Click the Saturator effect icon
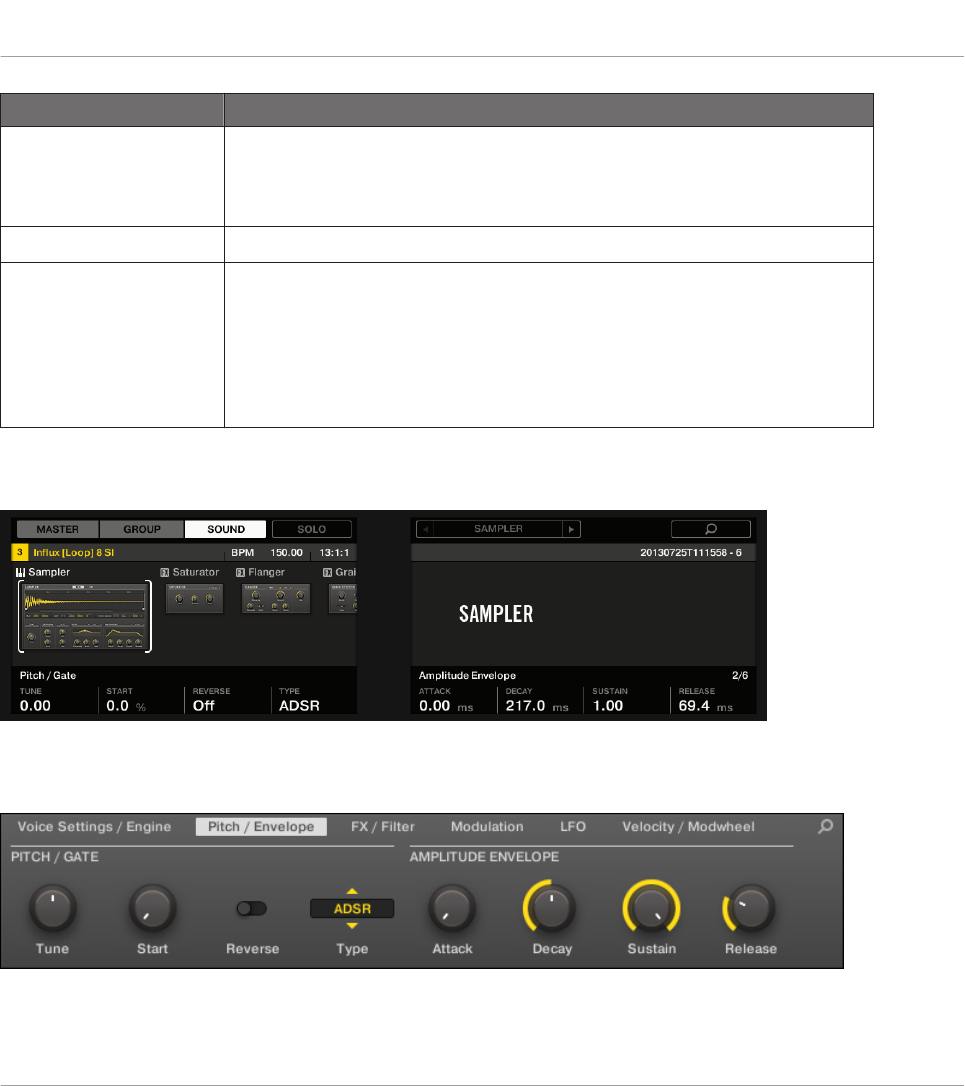The height and width of the screenshot is (1086, 965). click(165, 573)
